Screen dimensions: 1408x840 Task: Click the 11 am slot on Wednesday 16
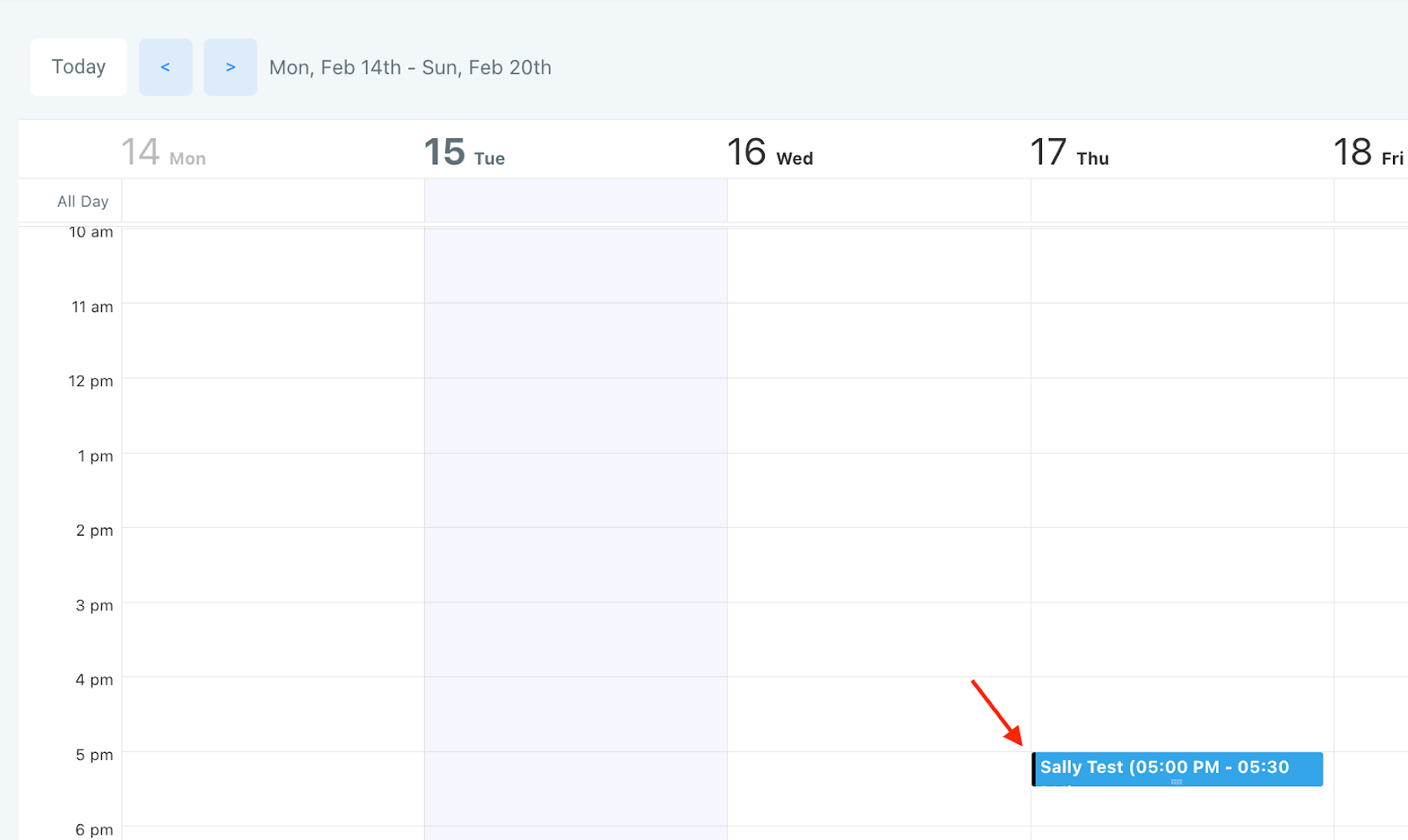(878, 340)
